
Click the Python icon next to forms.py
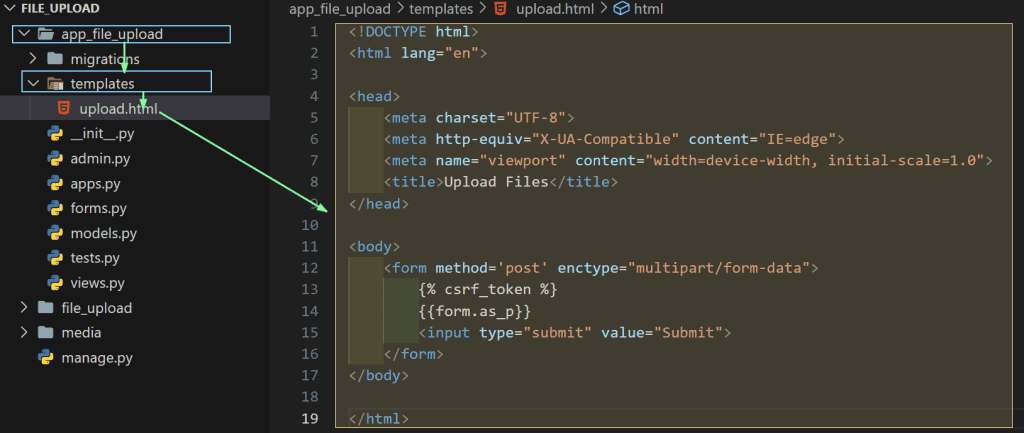coord(55,208)
